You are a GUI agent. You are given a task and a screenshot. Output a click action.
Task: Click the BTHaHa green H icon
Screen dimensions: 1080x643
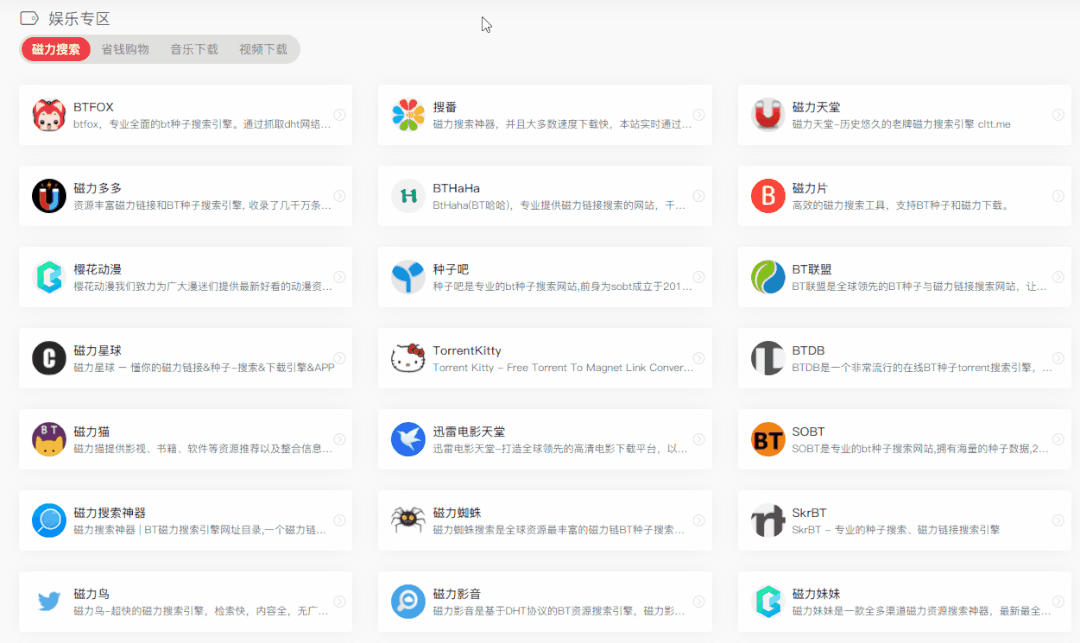[x=408, y=196]
